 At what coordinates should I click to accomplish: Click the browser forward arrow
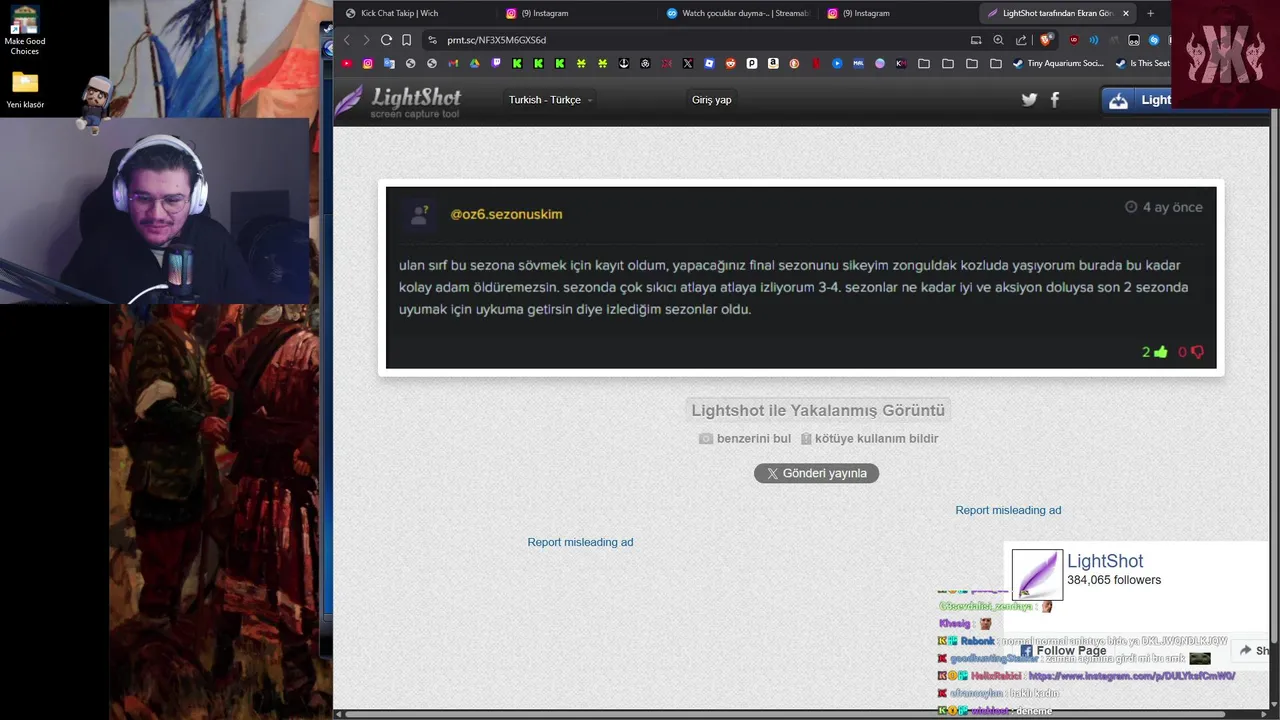[x=366, y=40]
